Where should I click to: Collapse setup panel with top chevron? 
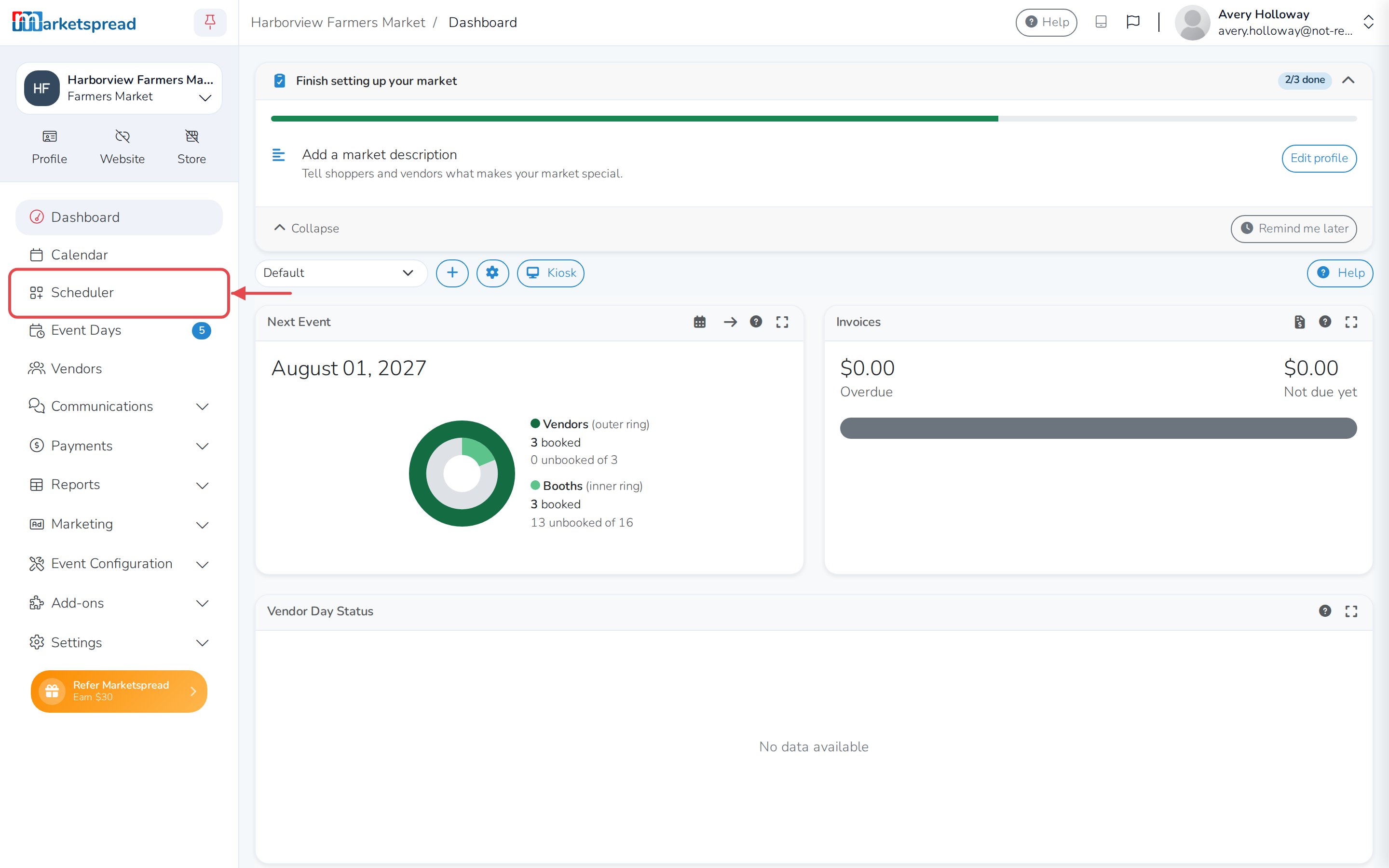1348,81
